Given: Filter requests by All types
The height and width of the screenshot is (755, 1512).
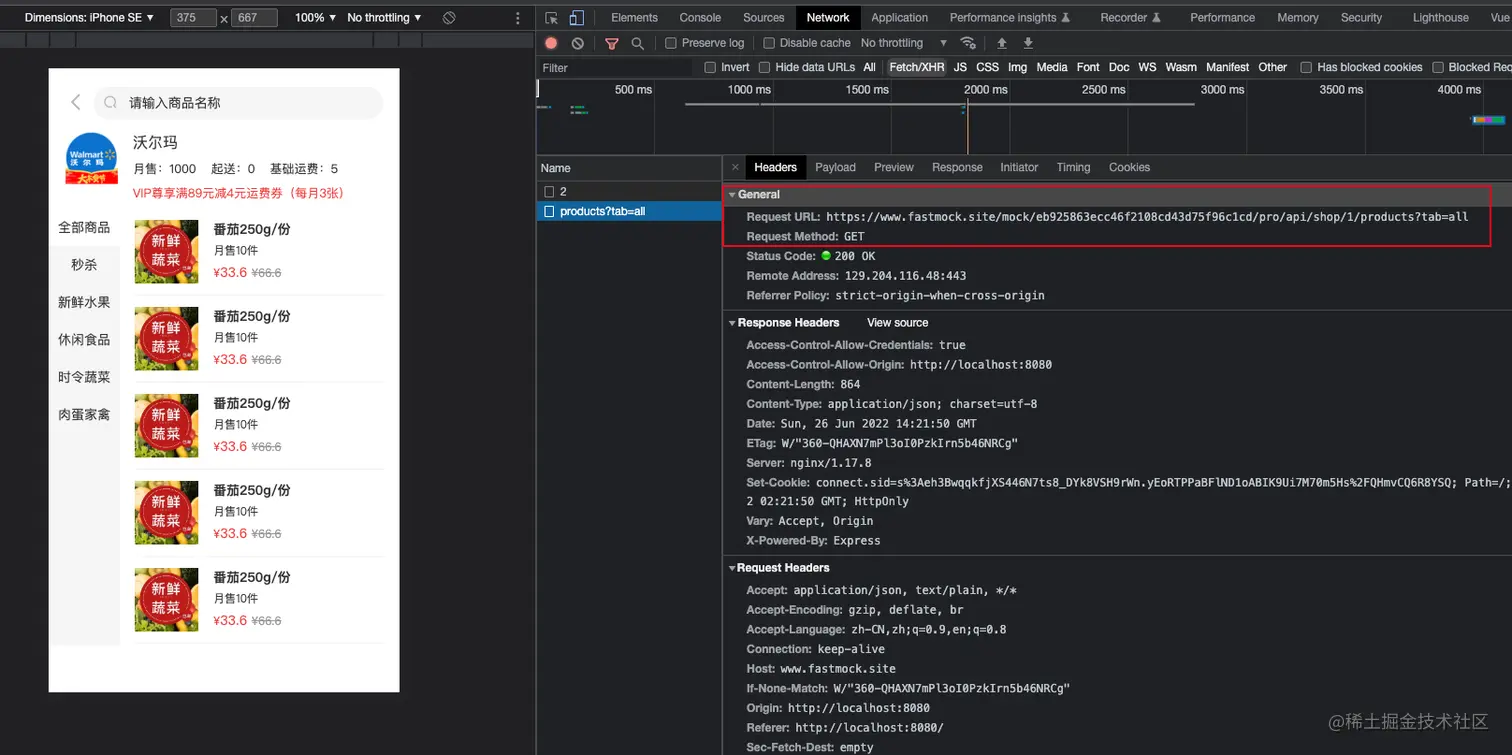Looking at the screenshot, I should tap(869, 67).
